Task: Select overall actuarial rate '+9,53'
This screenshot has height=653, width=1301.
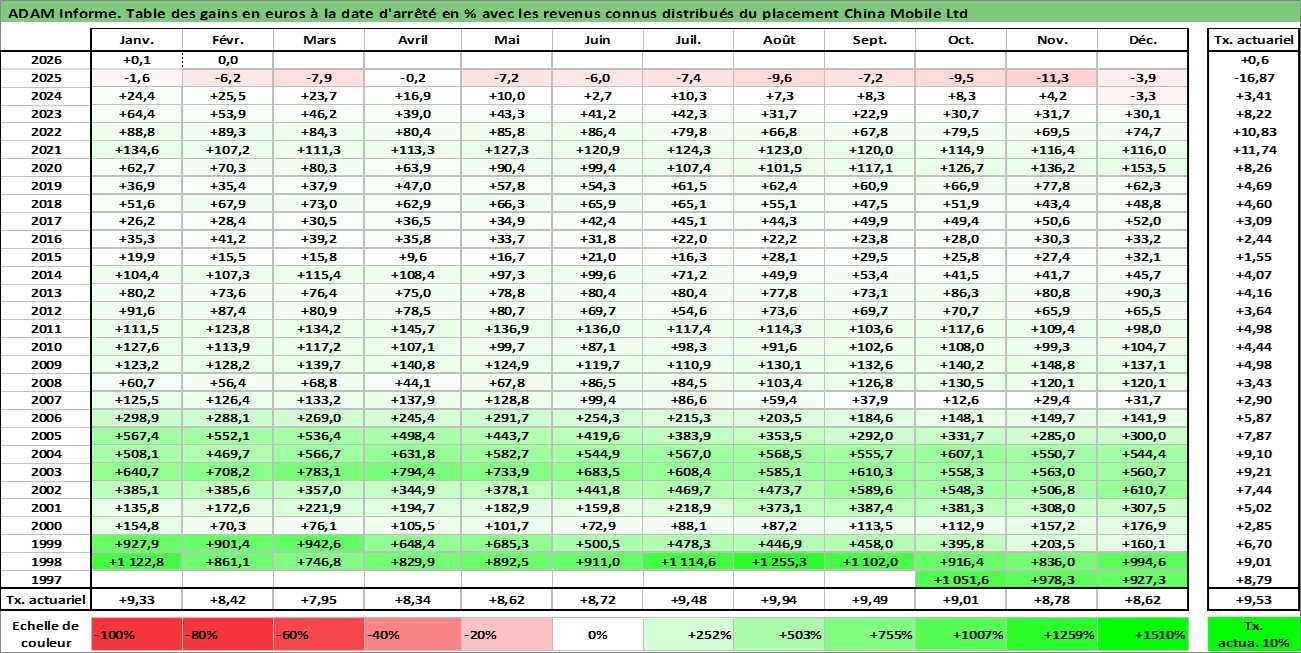Action: coord(1253,600)
